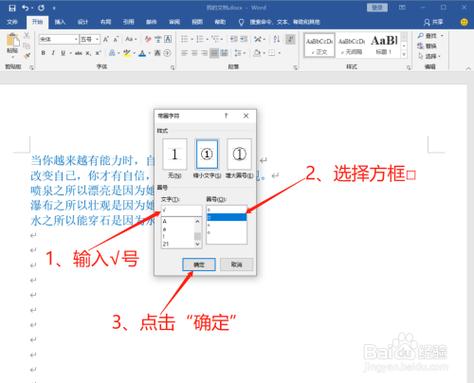Image resolution: width=474 pixels, height=383 pixels.
Task: Open the 文件 (File) tab
Action: pyautogui.click(x=12, y=22)
